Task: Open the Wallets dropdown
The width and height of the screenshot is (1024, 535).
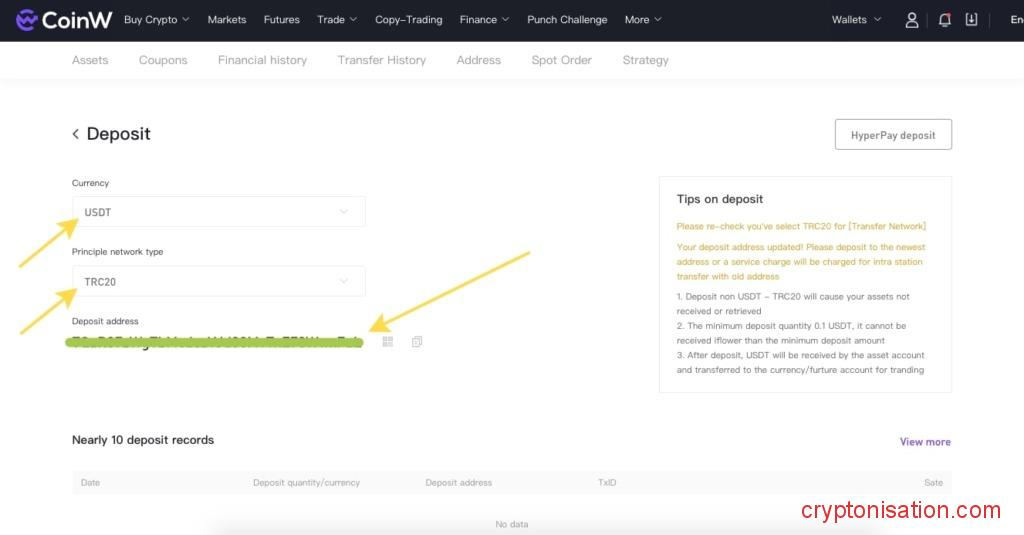Action: tap(856, 20)
